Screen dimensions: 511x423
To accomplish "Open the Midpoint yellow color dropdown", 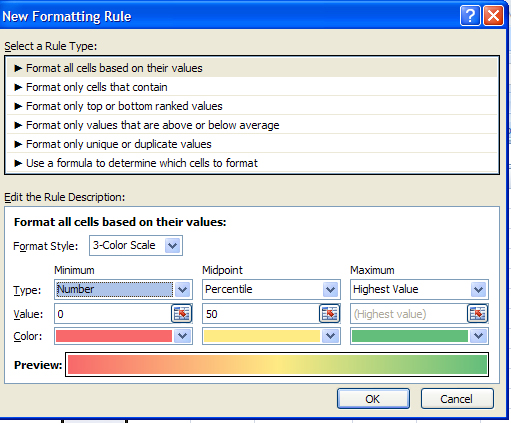I will 330,336.
